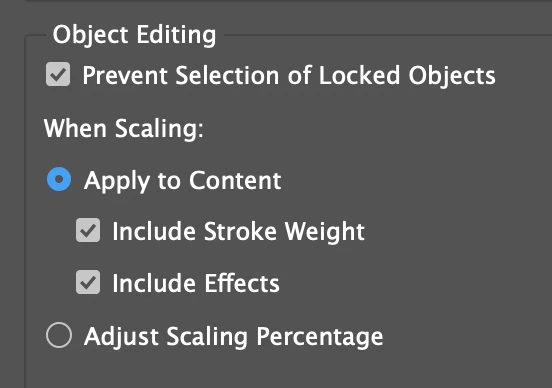Disable the Include Effects checkbox

(x=88, y=282)
